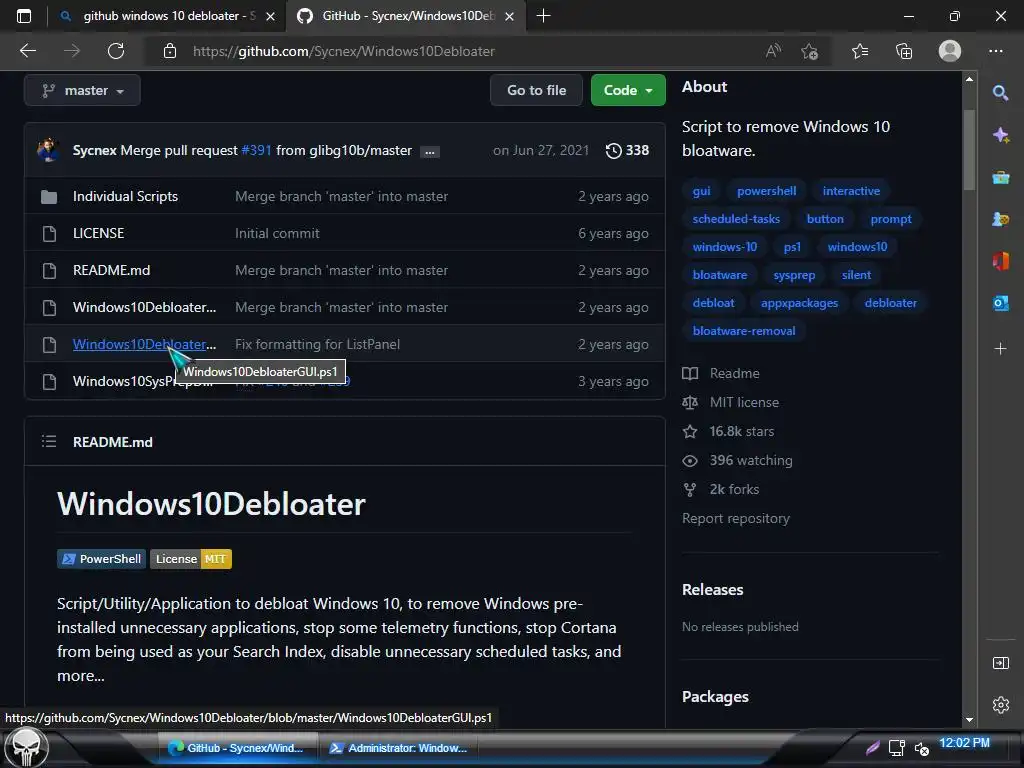Open the sidebar Microsoft 365 icon
Viewport: 1024px width, 768px height.
tap(1000, 261)
